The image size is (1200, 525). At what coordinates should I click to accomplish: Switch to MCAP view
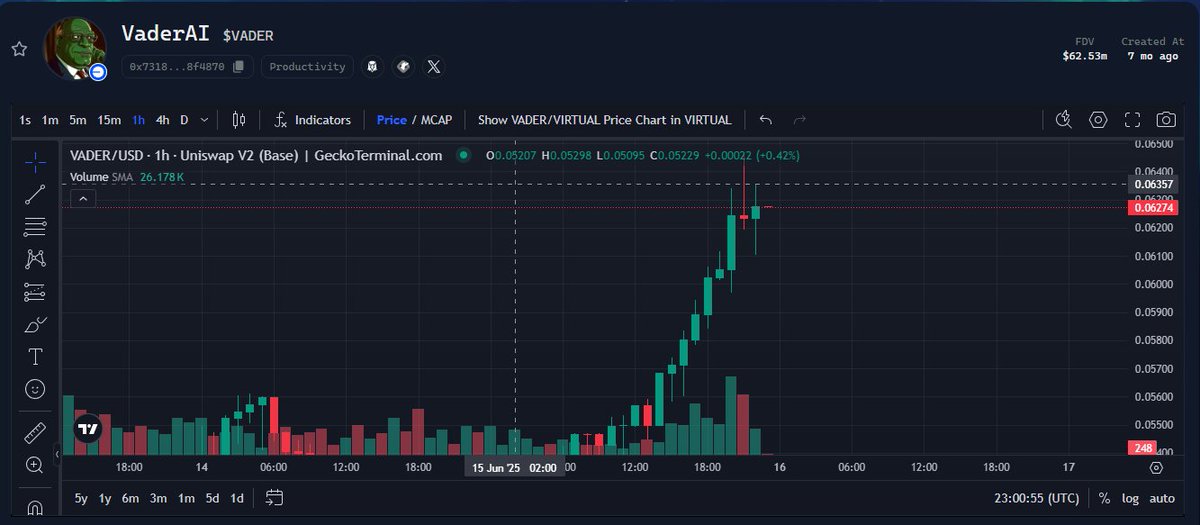tap(436, 120)
